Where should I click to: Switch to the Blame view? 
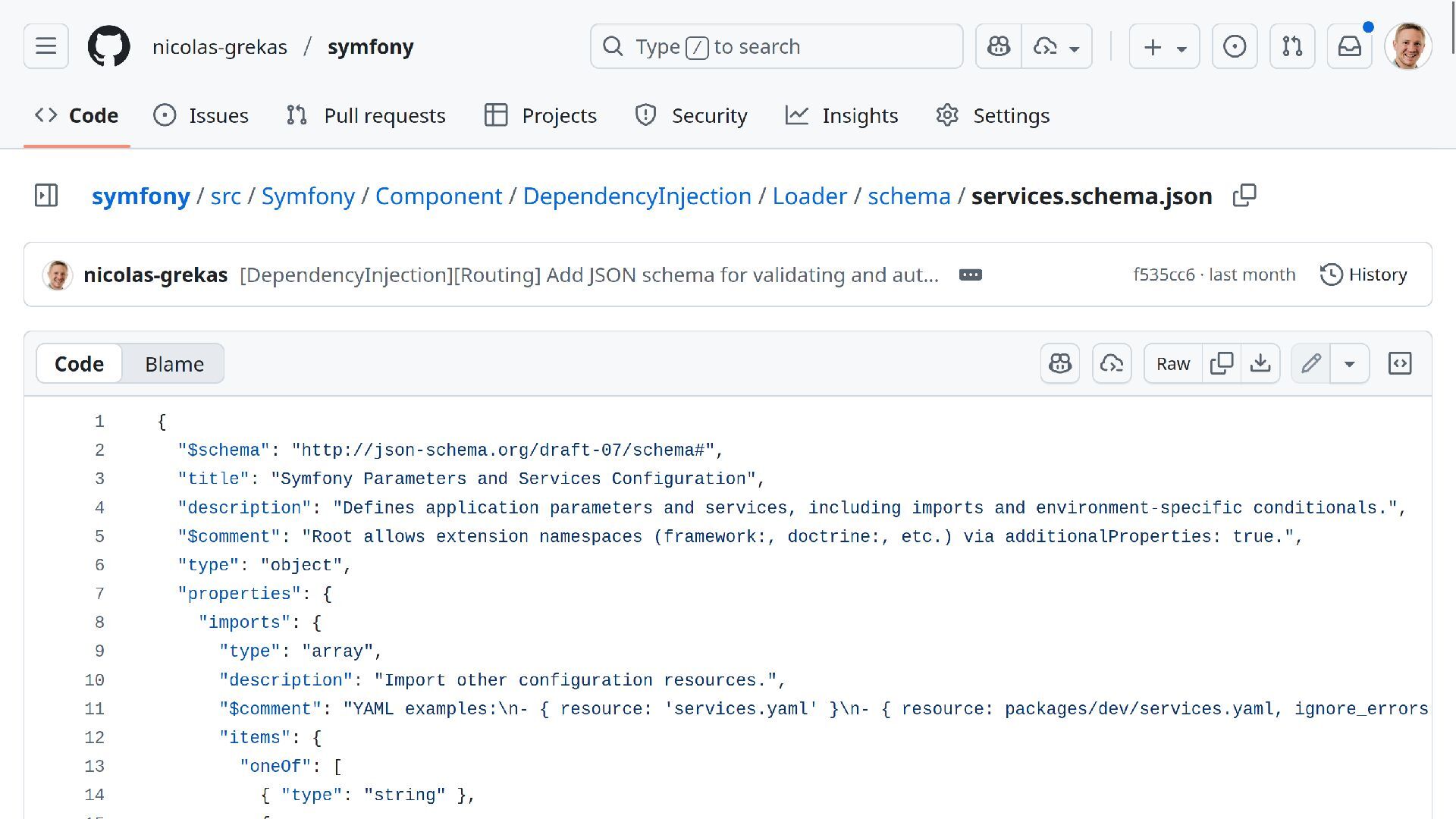tap(174, 364)
